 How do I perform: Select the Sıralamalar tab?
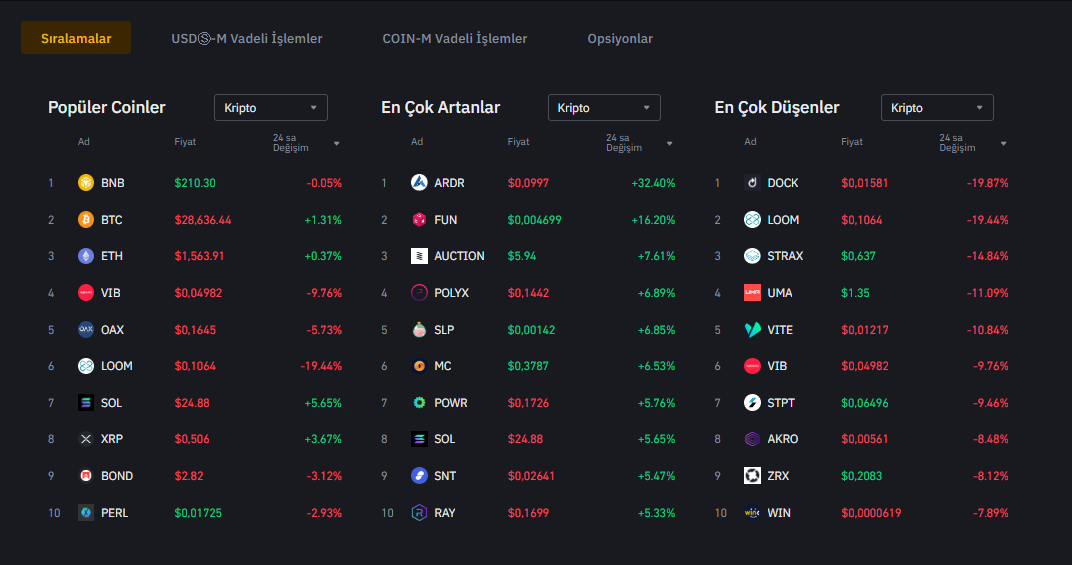click(76, 39)
